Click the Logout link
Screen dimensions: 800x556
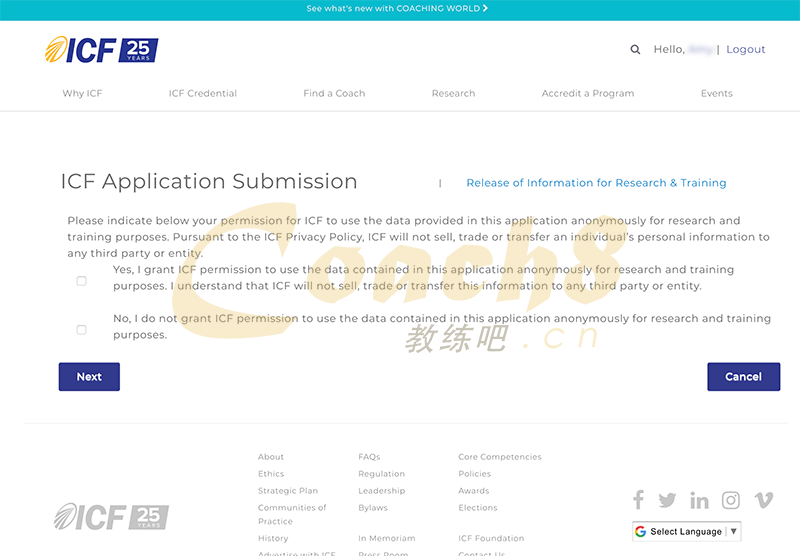745,49
